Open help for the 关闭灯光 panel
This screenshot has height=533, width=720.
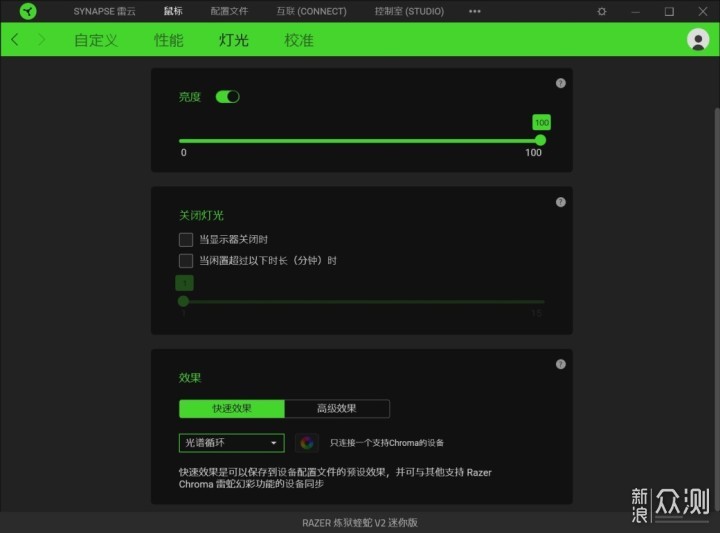coord(560,202)
